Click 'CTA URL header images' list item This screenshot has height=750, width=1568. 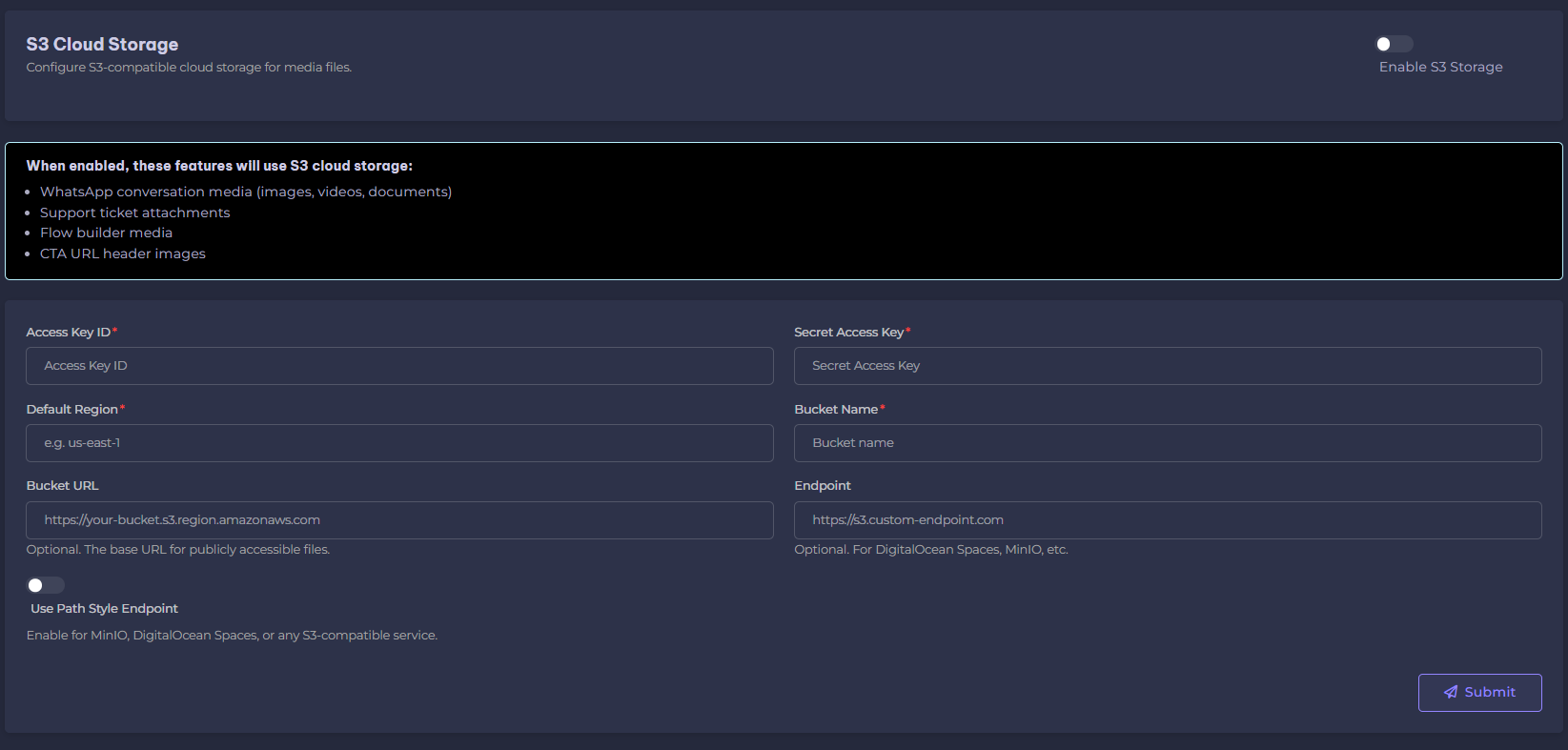click(123, 253)
